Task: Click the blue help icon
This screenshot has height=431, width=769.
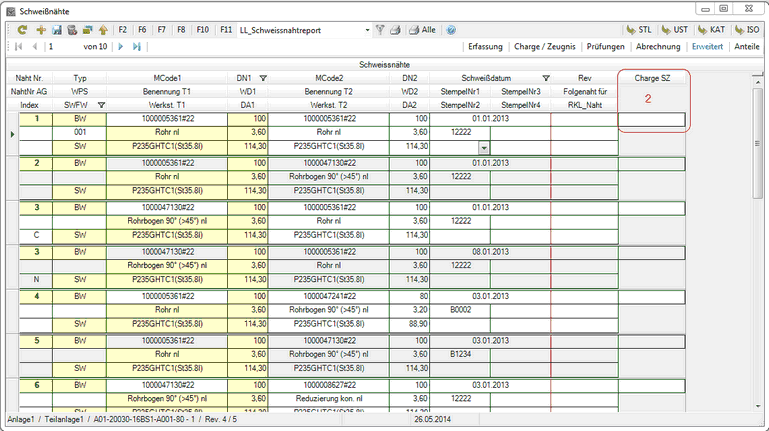Action: (450, 30)
